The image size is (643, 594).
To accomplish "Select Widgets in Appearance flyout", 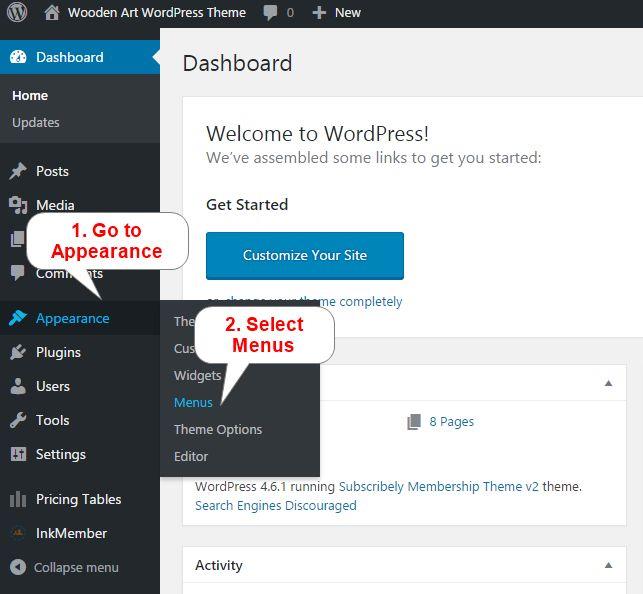I will 198,376.
